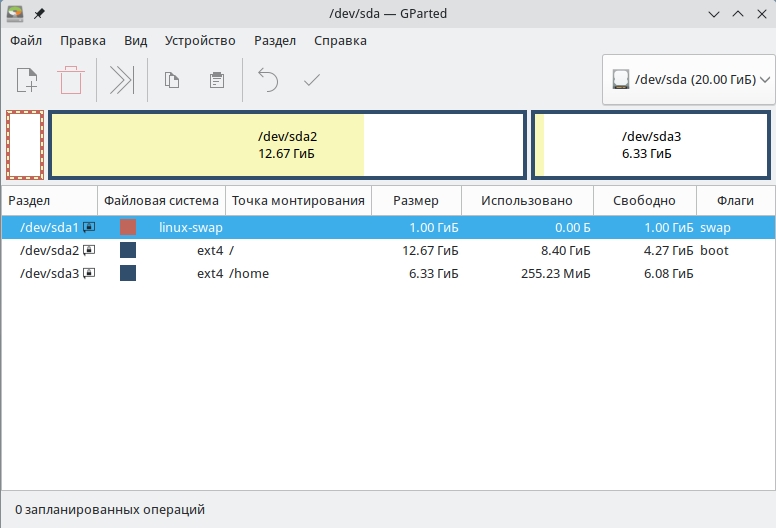The width and height of the screenshot is (776, 528).
Task: Open the Раздел menu
Action: click(275, 41)
